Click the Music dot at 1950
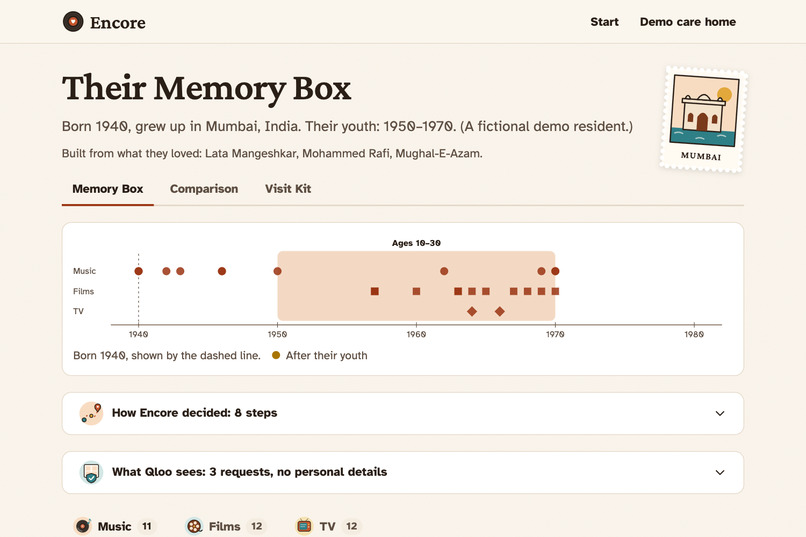The height and width of the screenshot is (537, 806). click(278, 271)
